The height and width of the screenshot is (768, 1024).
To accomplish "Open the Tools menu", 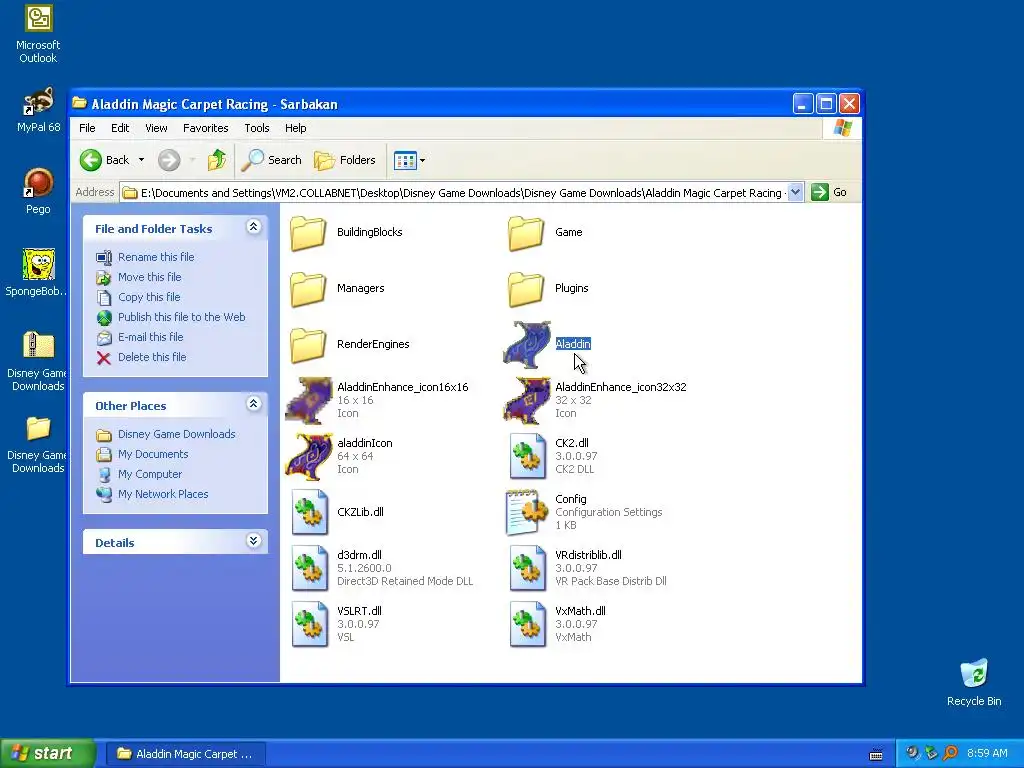I will (257, 128).
